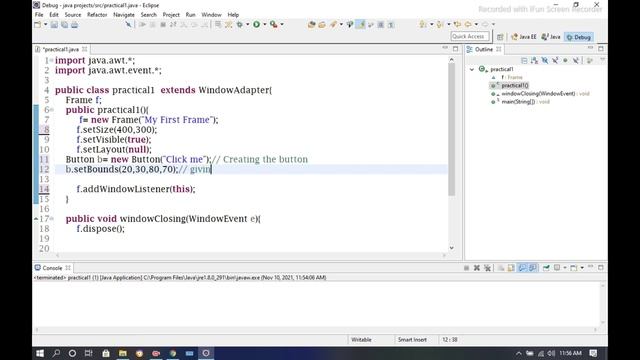
Task: Click the editor vertical scrollbar thumb
Action: (x=451, y=129)
